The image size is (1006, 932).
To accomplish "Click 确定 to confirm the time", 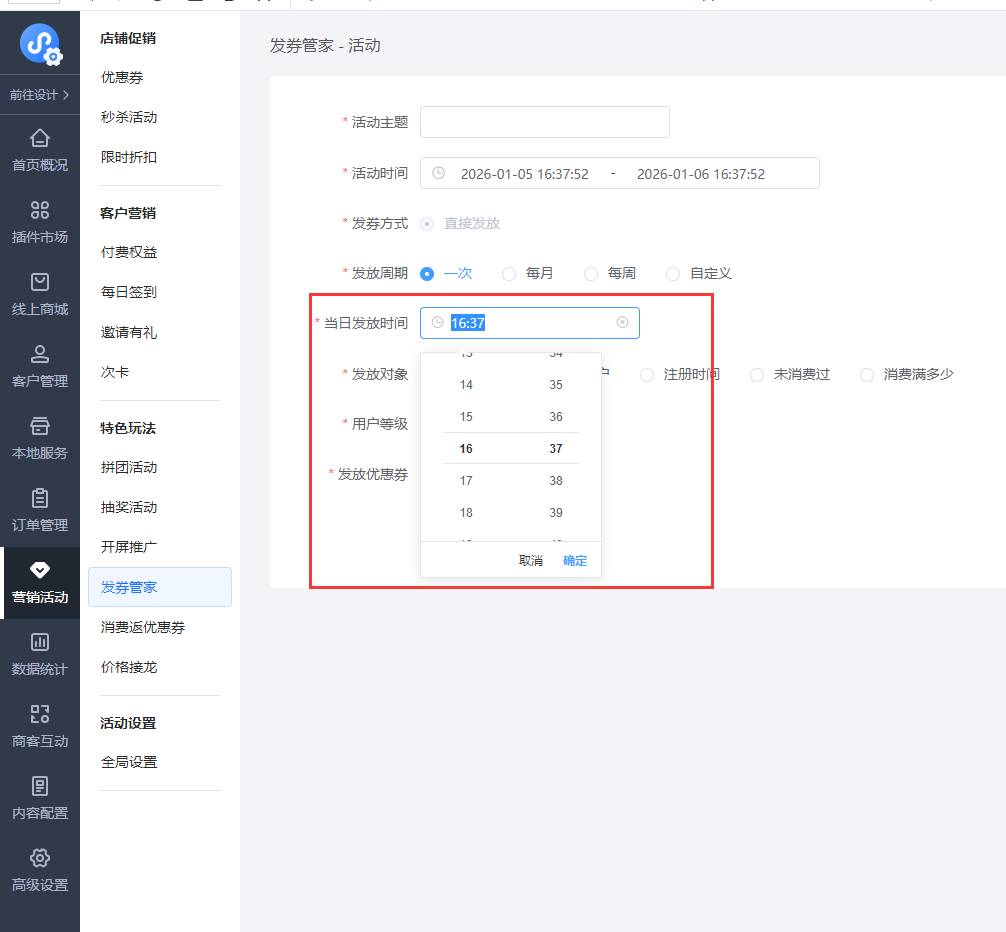I will pos(575,561).
